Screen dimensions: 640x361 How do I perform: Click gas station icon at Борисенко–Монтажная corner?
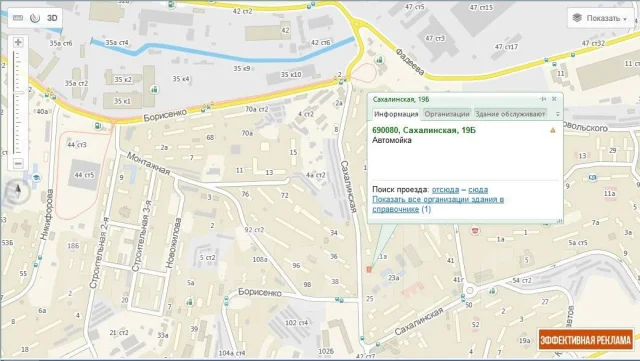coord(98,126)
